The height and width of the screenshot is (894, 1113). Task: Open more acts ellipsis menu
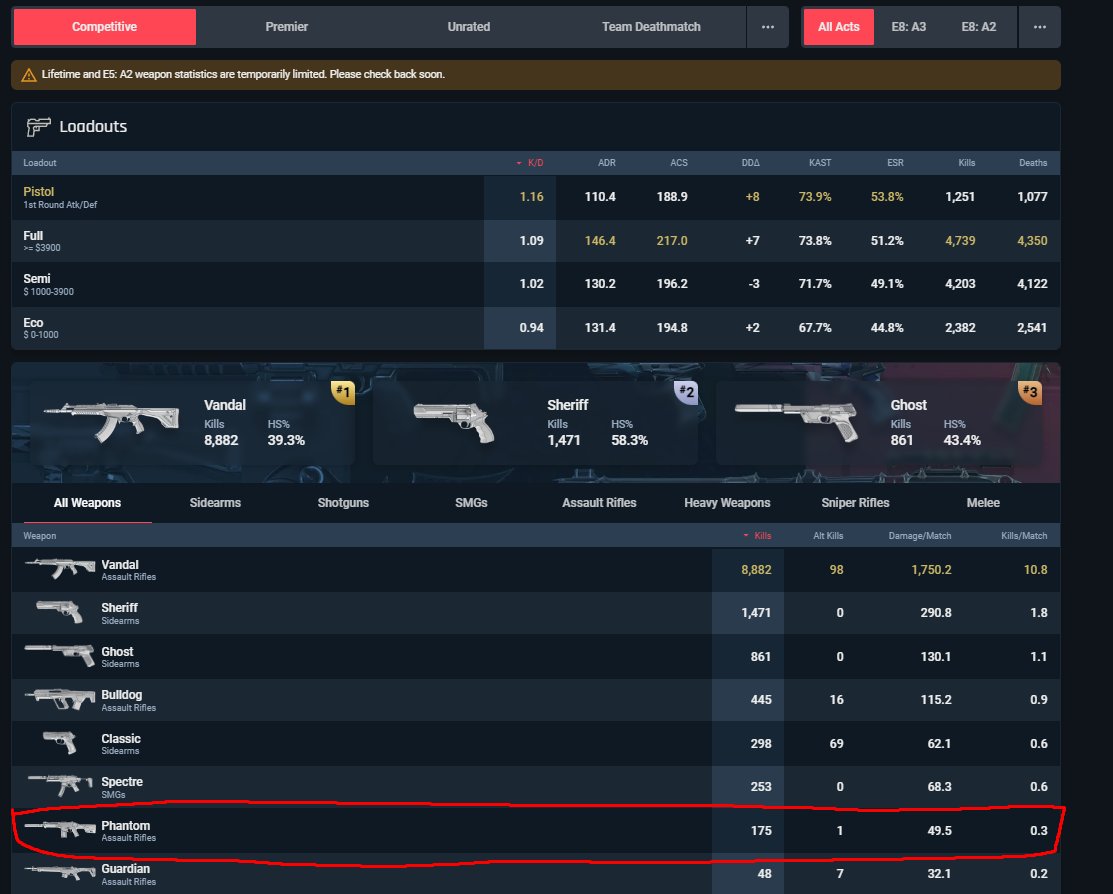[1039, 27]
